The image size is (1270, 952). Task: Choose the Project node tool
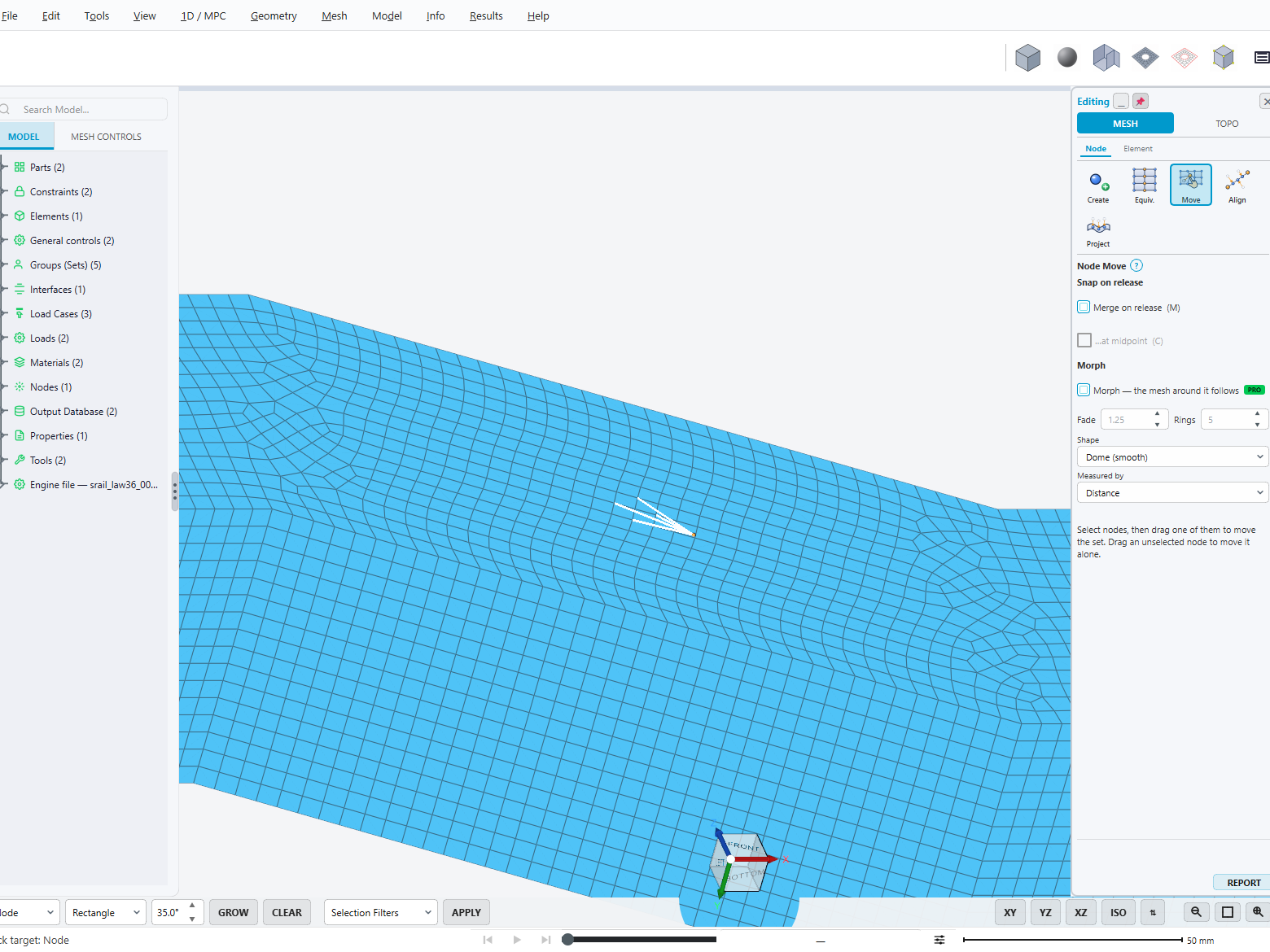point(1098,231)
